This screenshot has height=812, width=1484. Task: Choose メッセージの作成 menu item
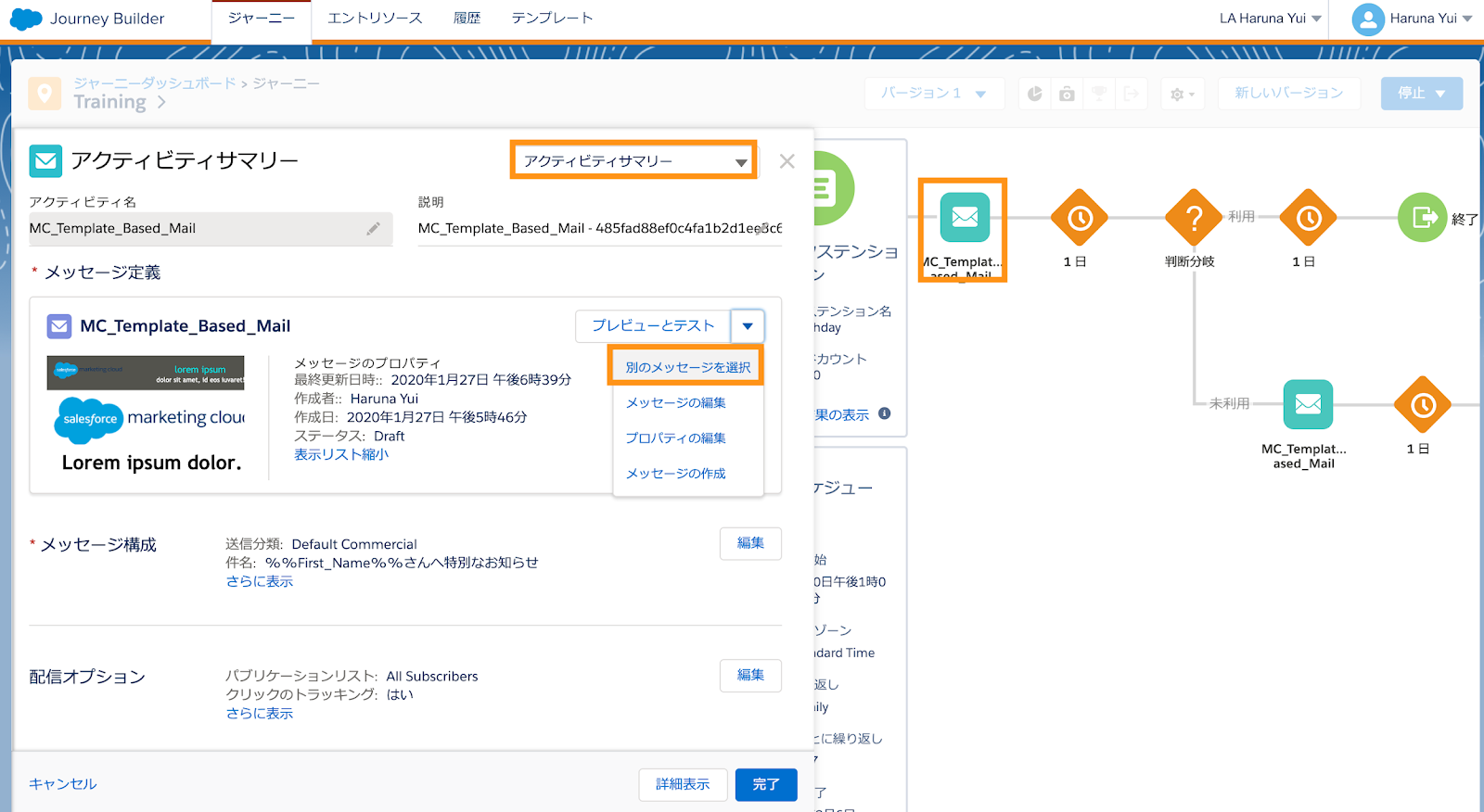[675, 473]
